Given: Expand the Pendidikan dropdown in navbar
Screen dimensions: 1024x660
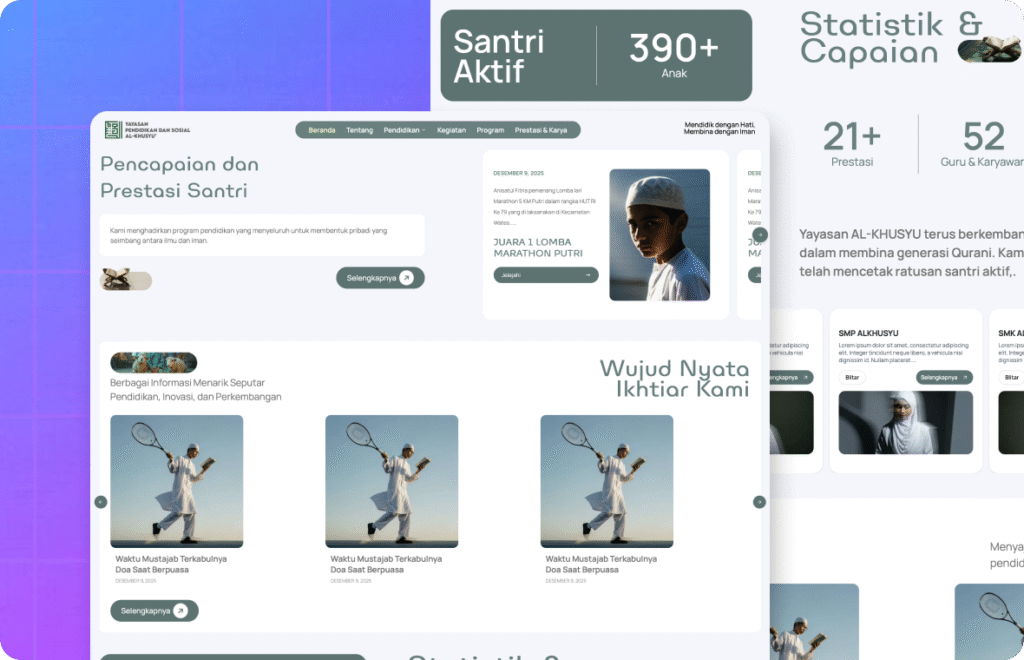Looking at the screenshot, I should click(x=405, y=130).
